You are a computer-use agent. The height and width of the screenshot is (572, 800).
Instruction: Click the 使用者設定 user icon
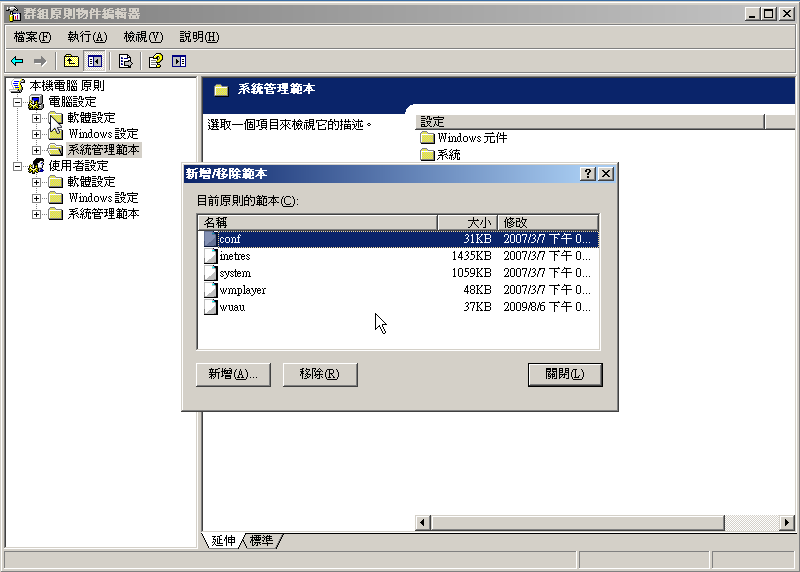coord(36,166)
